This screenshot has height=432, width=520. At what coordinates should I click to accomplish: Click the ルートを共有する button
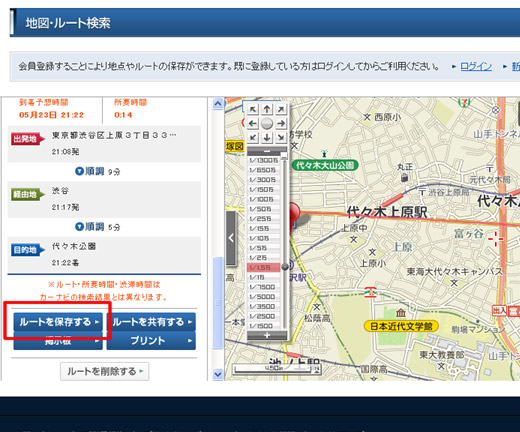click(x=151, y=322)
